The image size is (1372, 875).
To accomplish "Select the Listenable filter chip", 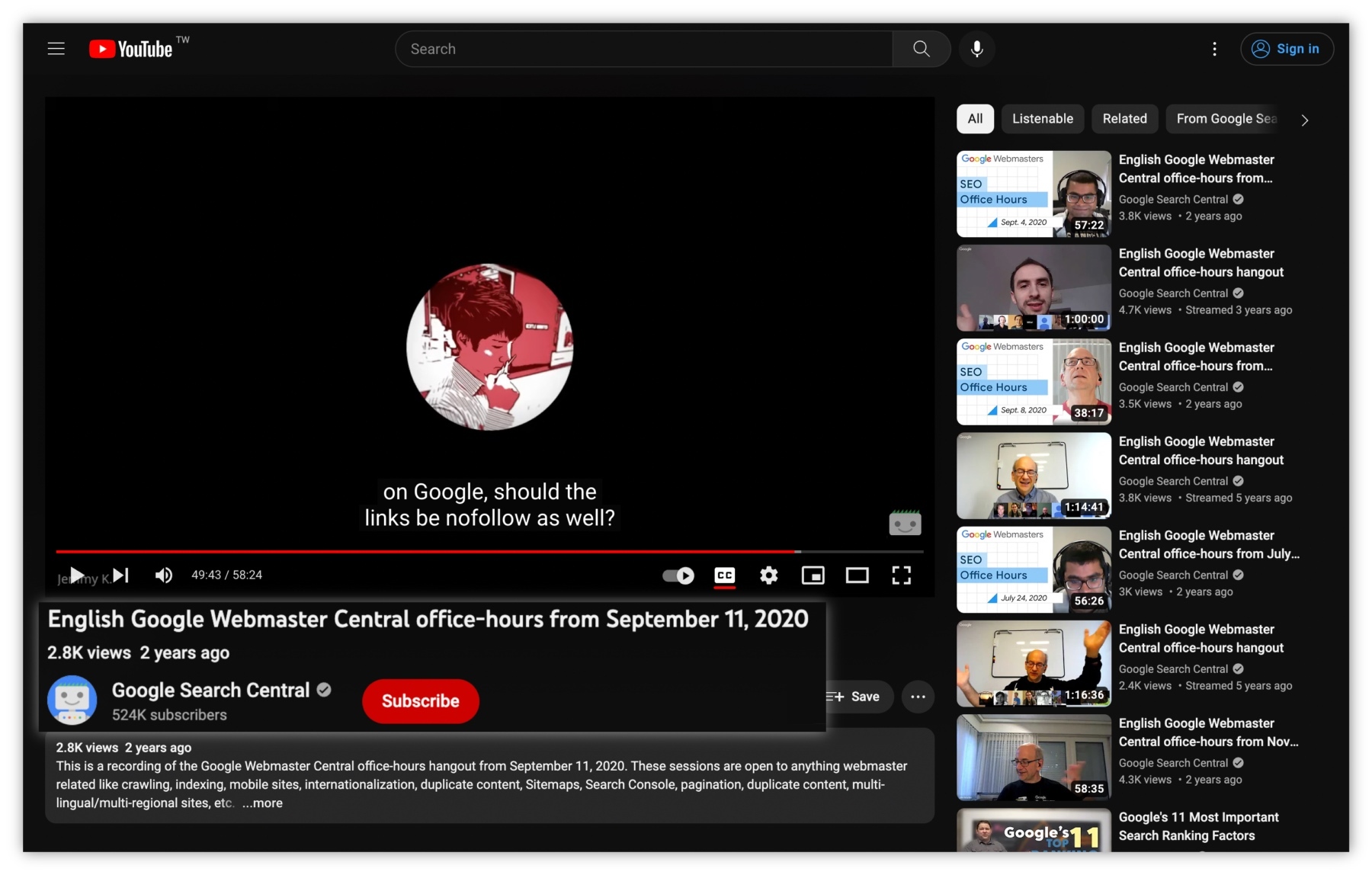I will 1042,119.
